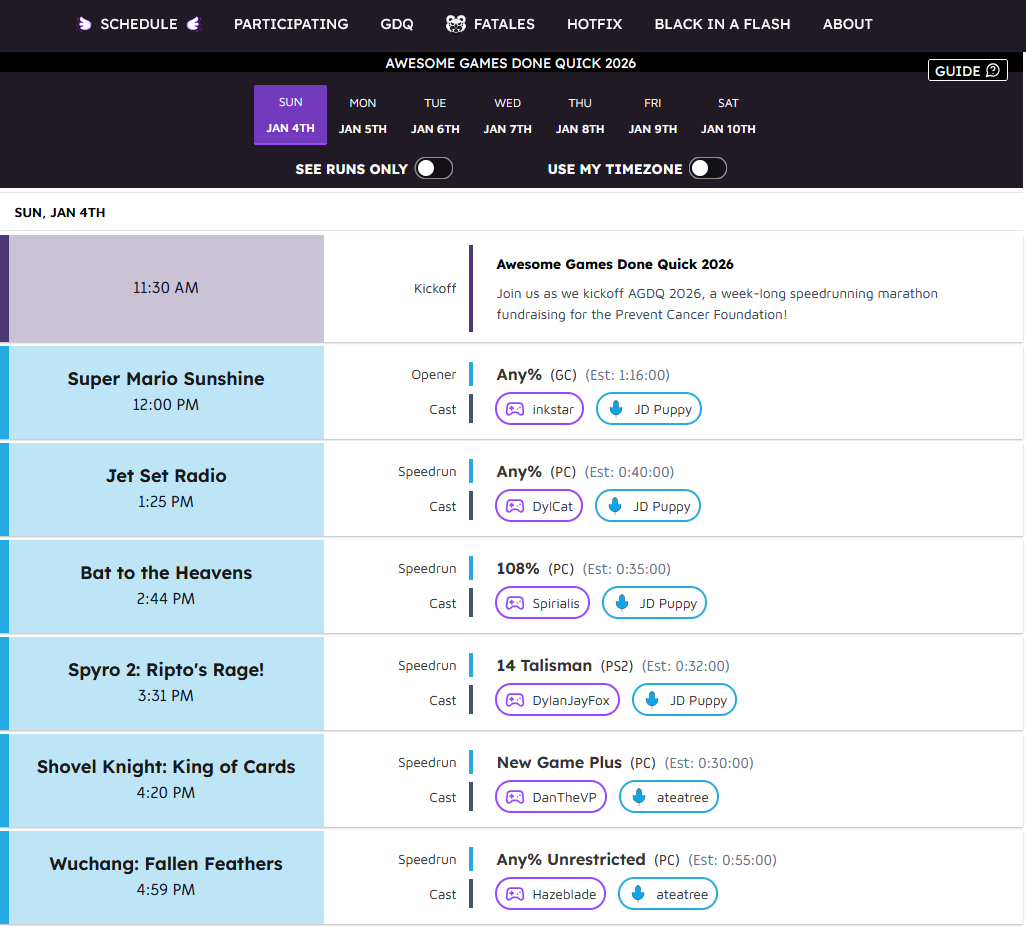Turn on Use My Timezone switch
The height and width of the screenshot is (926, 1026).
point(707,168)
